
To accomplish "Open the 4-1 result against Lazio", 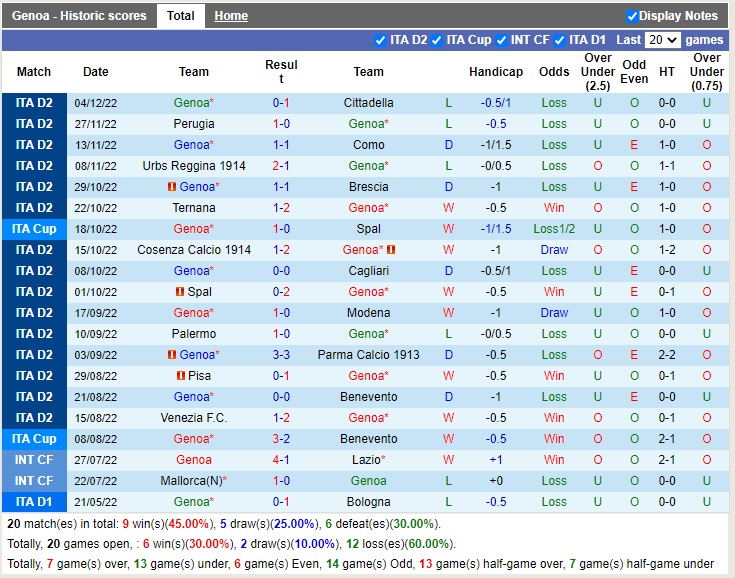I will pos(281,460).
